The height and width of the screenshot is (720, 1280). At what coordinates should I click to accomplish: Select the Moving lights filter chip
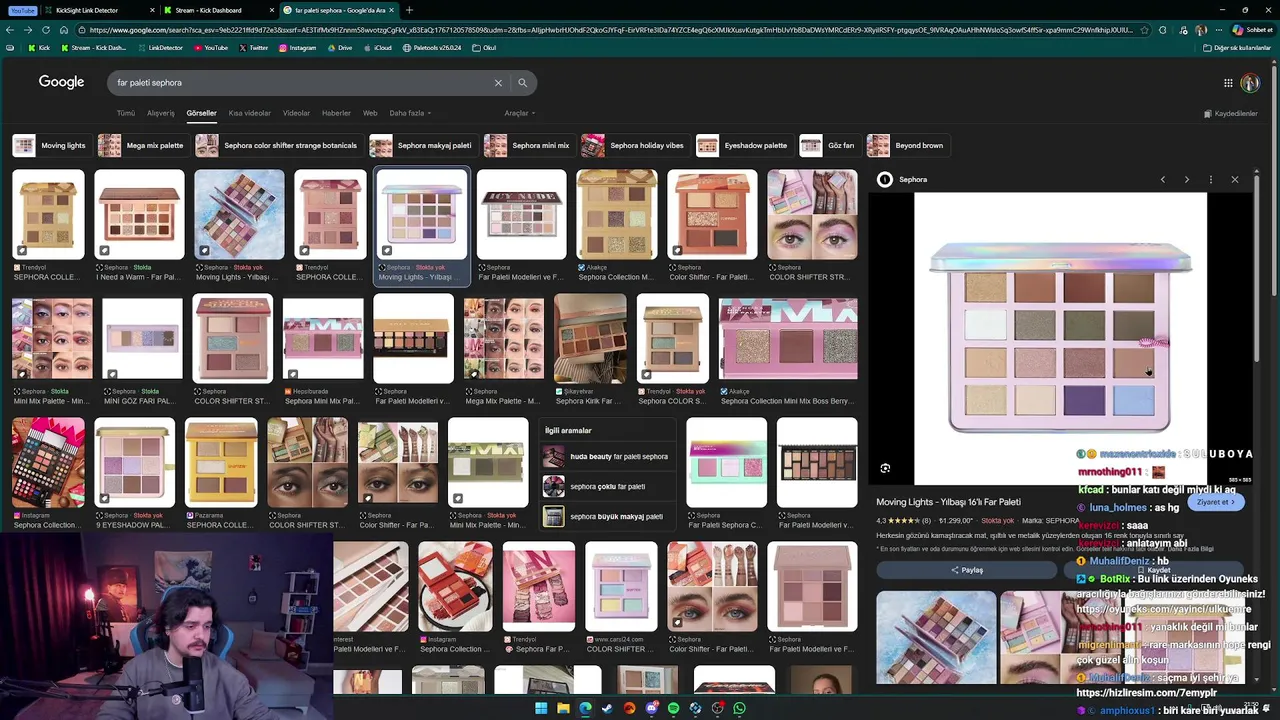[51, 146]
